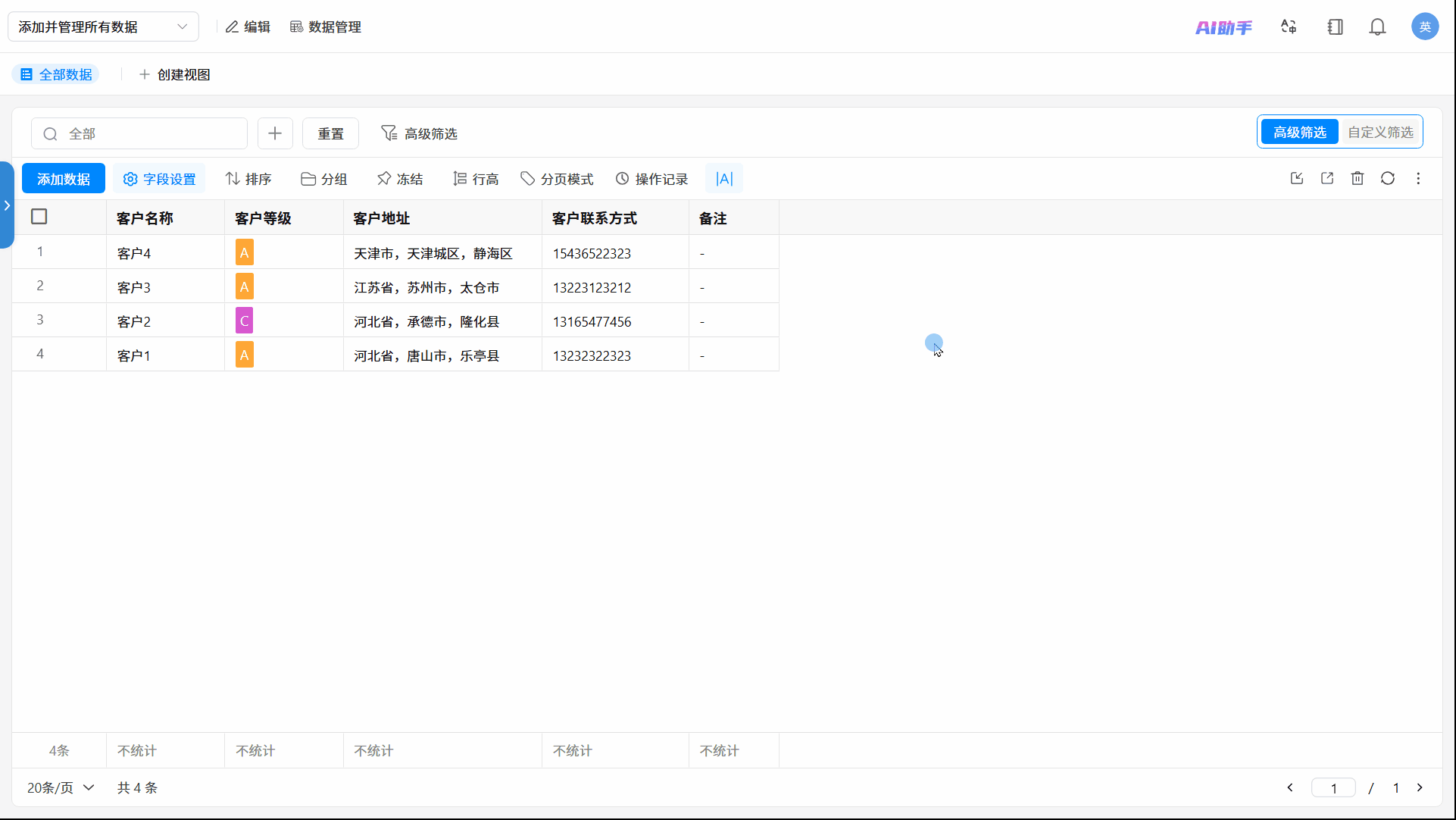Click phone number 15436522323
This screenshot has height=820, width=1456.
pyautogui.click(x=592, y=253)
